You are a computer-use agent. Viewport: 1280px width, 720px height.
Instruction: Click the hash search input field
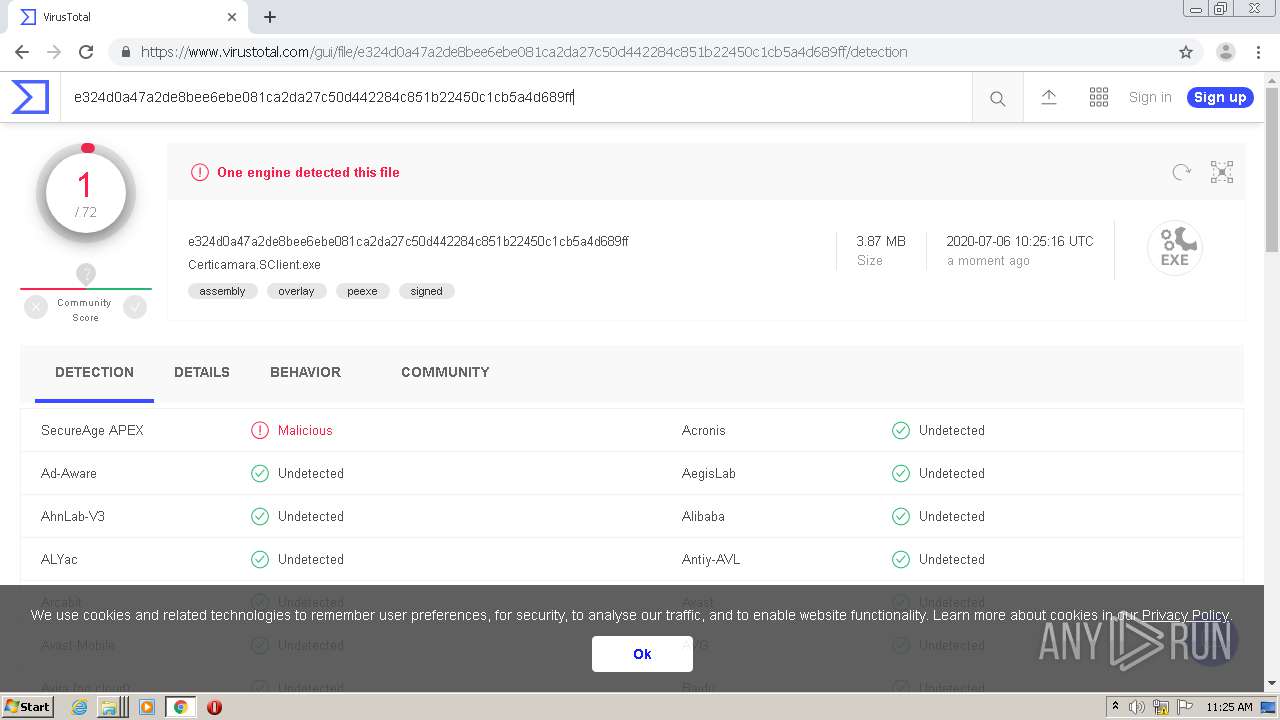516,97
